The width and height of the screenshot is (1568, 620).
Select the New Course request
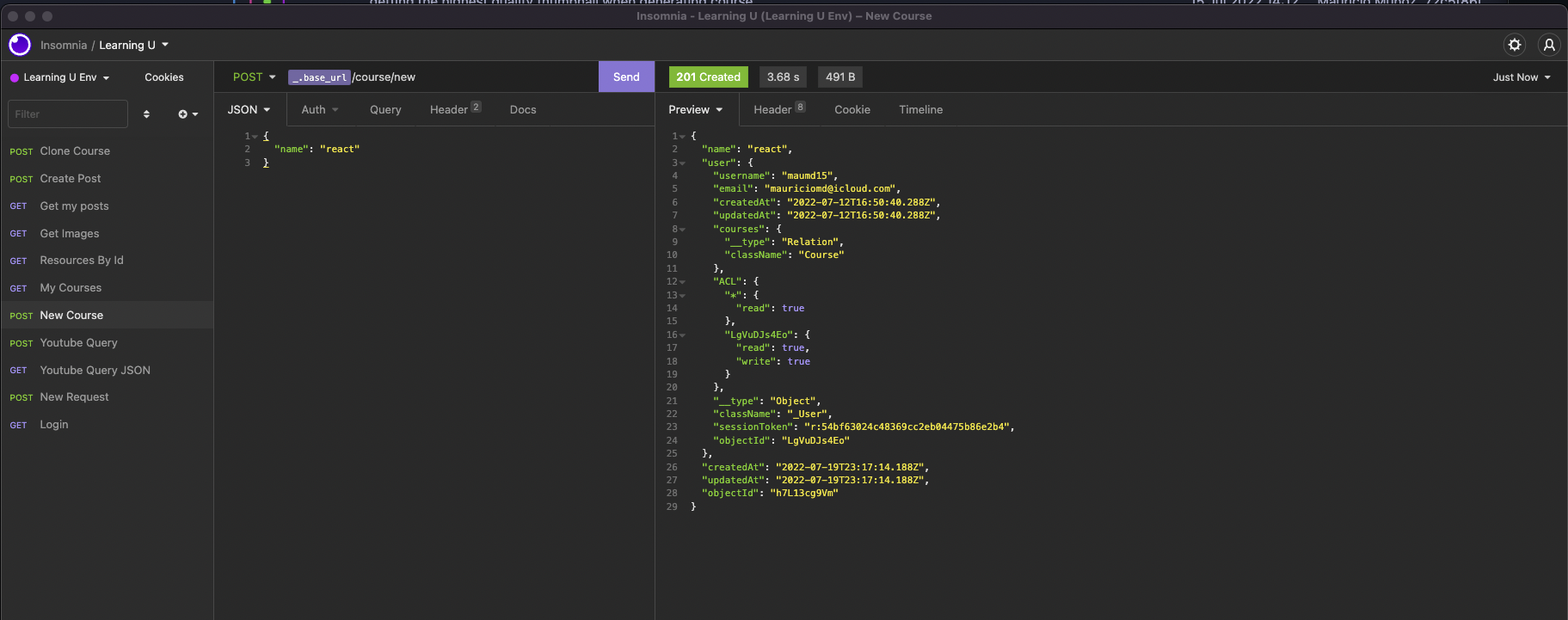[x=107, y=315]
